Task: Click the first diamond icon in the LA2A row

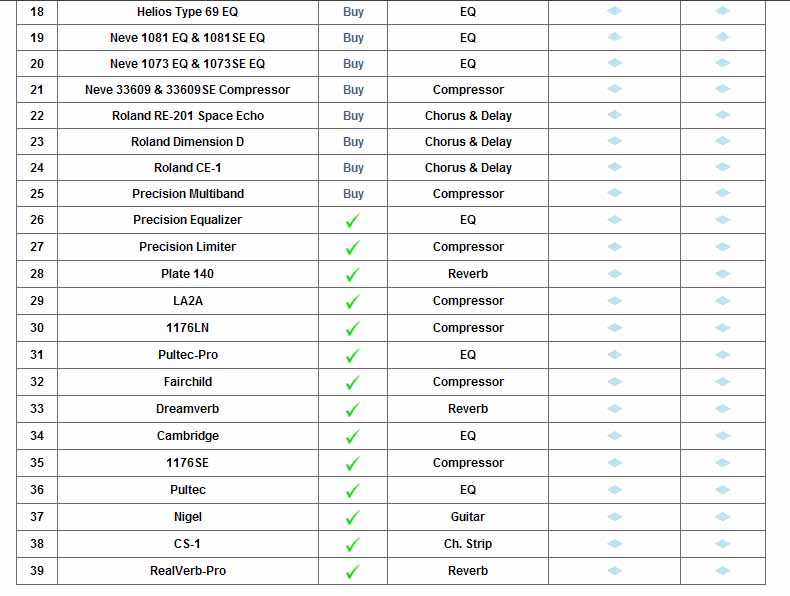Action: click(x=614, y=301)
